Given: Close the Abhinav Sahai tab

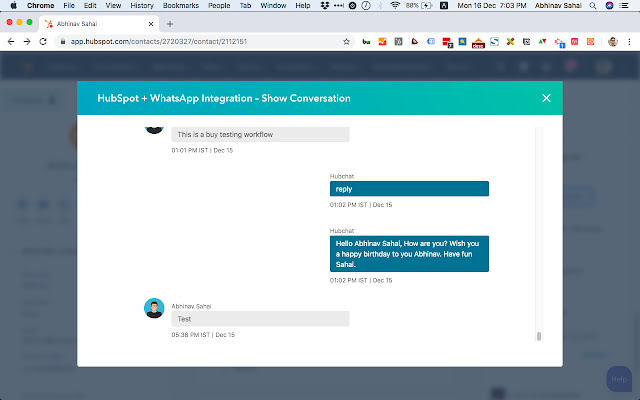Looking at the screenshot, I should (x=151, y=24).
